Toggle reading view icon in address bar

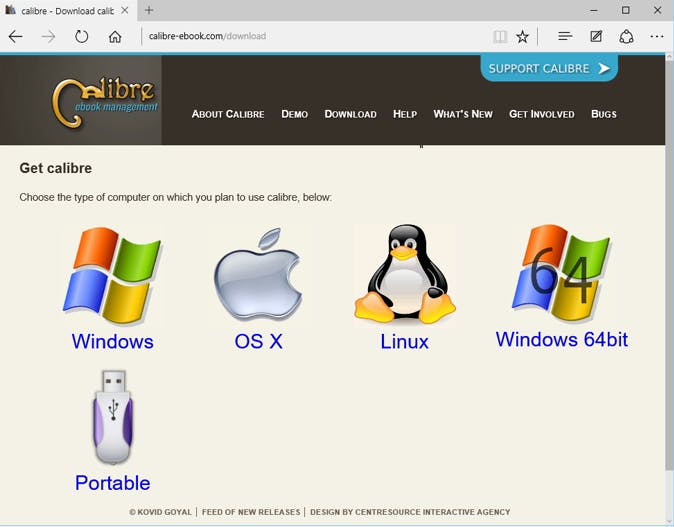[500, 37]
